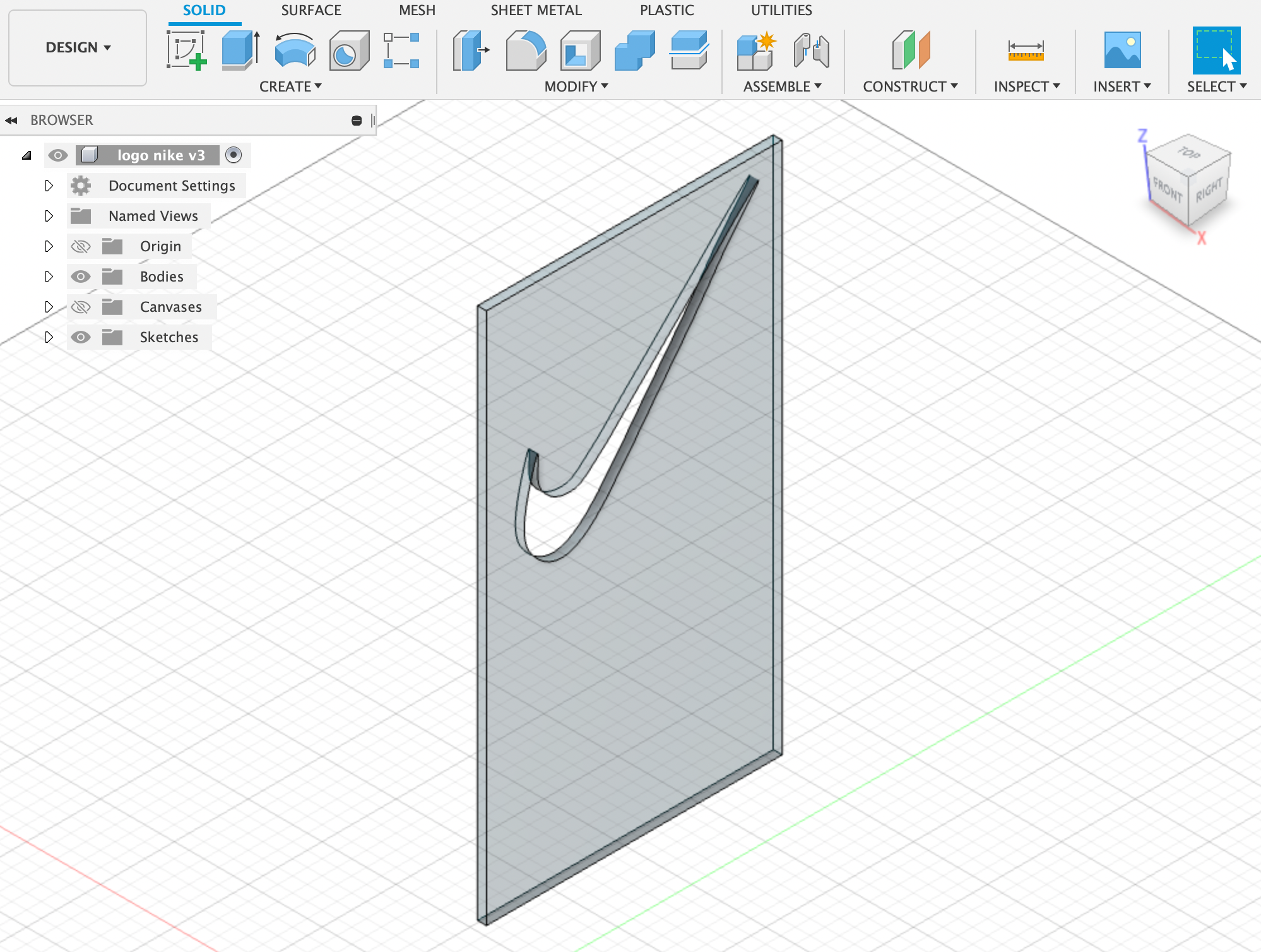
Task: Click the BROWSER panel title
Action: pyautogui.click(x=62, y=120)
